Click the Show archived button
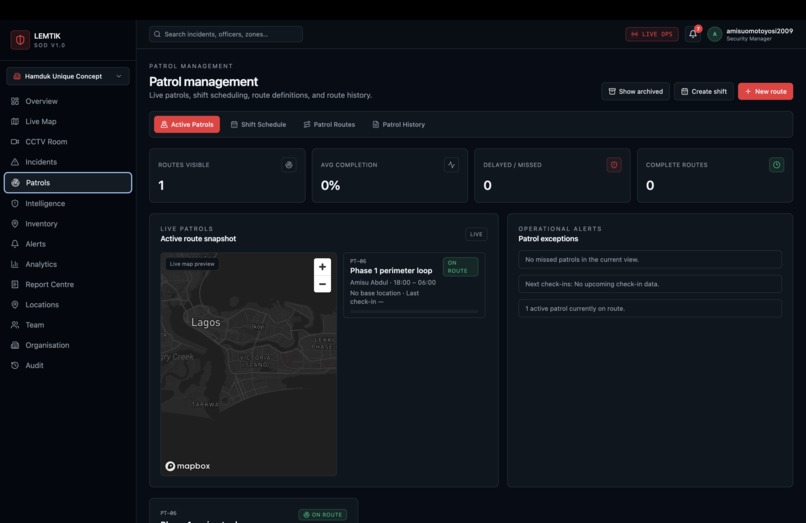The height and width of the screenshot is (523, 806). [635, 92]
